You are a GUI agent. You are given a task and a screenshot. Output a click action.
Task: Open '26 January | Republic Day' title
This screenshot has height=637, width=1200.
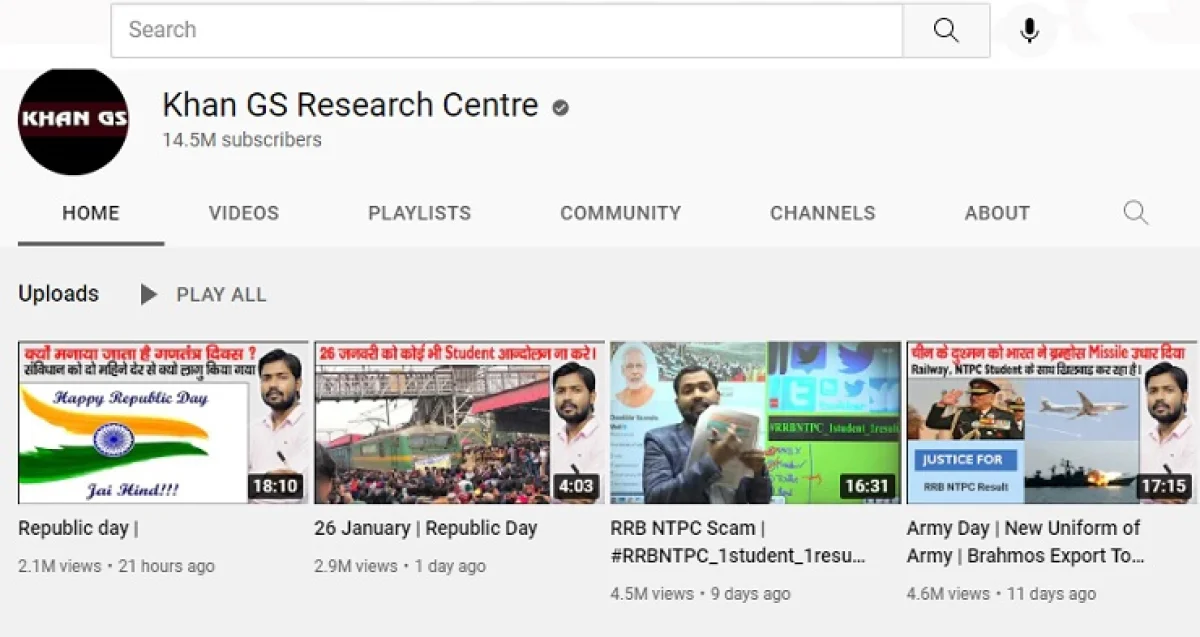pyautogui.click(x=426, y=528)
